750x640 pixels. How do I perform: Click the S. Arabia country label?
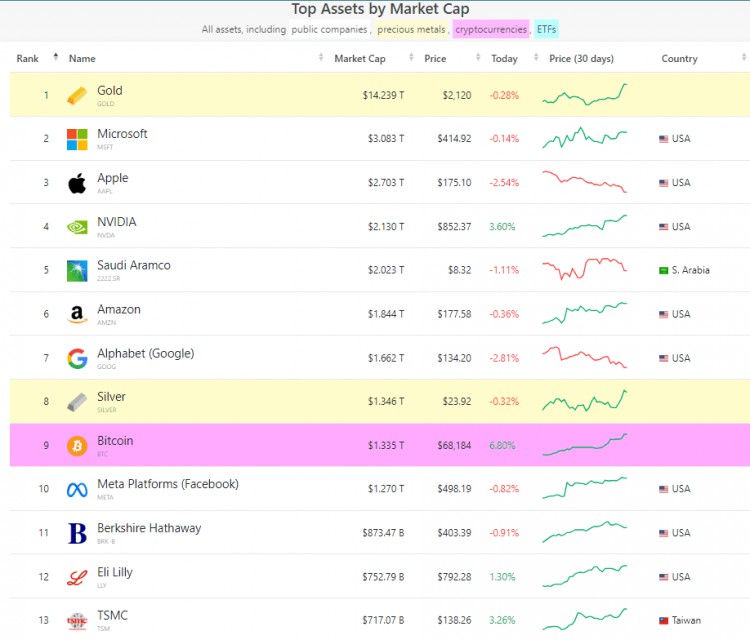click(690, 271)
